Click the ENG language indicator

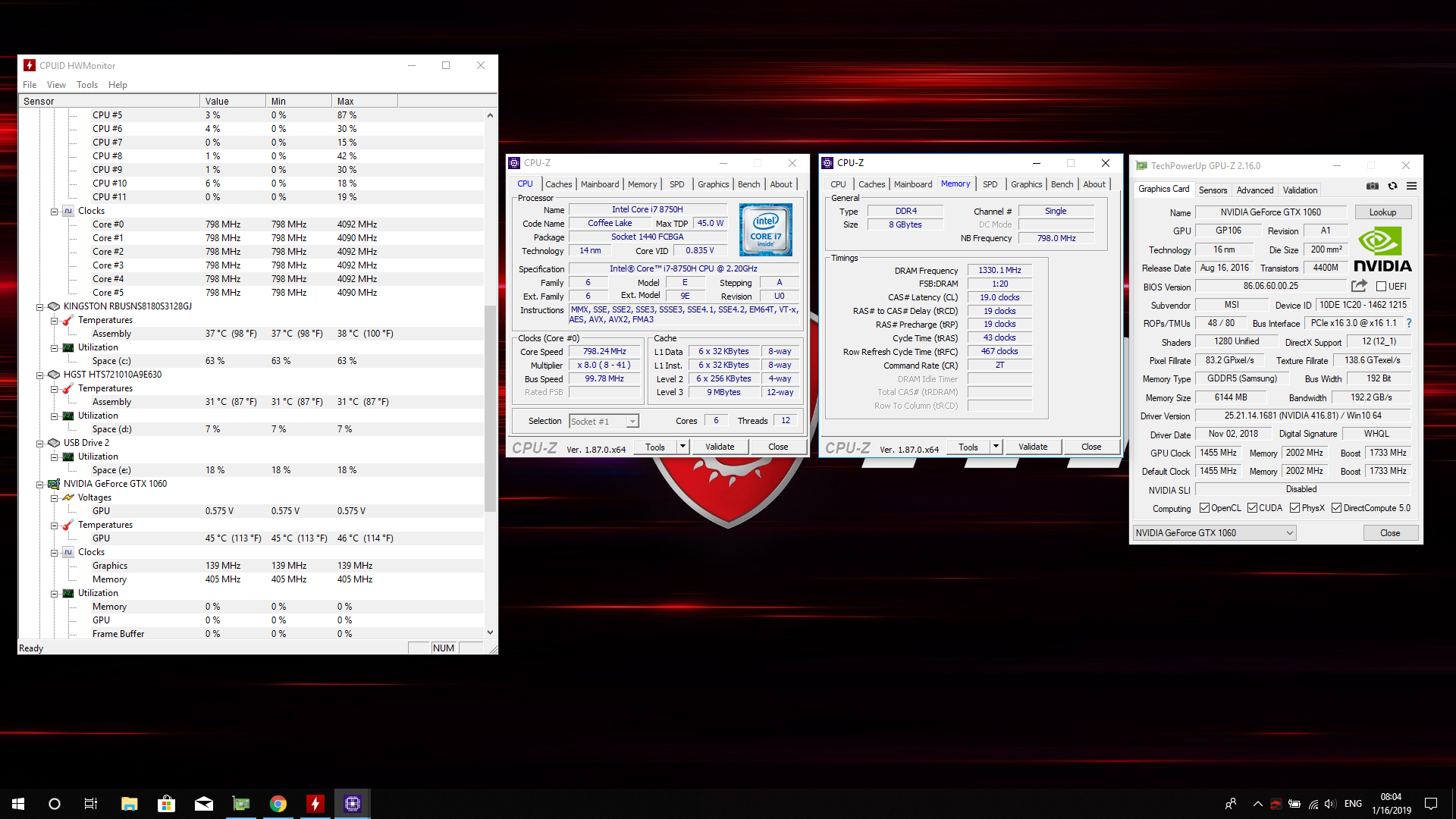(x=1353, y=804)
